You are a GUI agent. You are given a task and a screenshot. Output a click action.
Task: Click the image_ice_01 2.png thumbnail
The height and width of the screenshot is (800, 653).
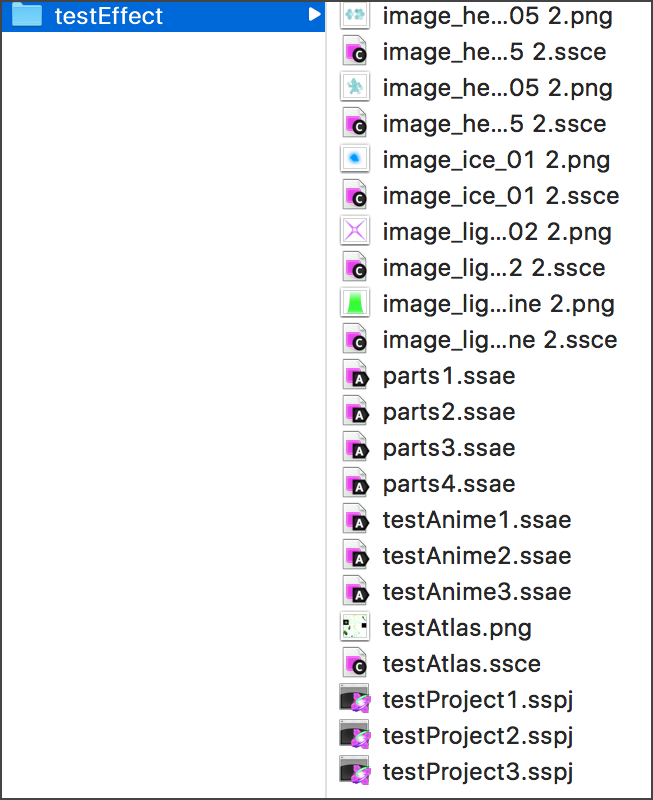355,160
